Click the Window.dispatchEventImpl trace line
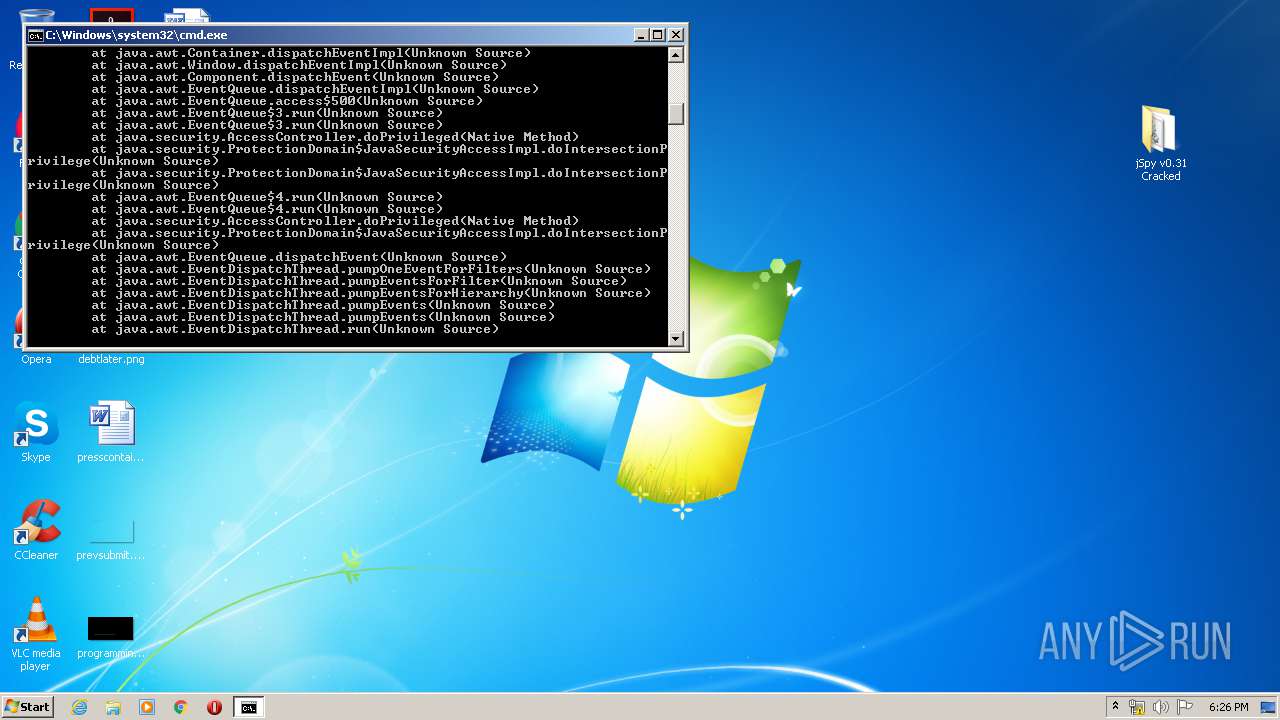Viewport: 1280px width, 720px height. click(300, 65)
